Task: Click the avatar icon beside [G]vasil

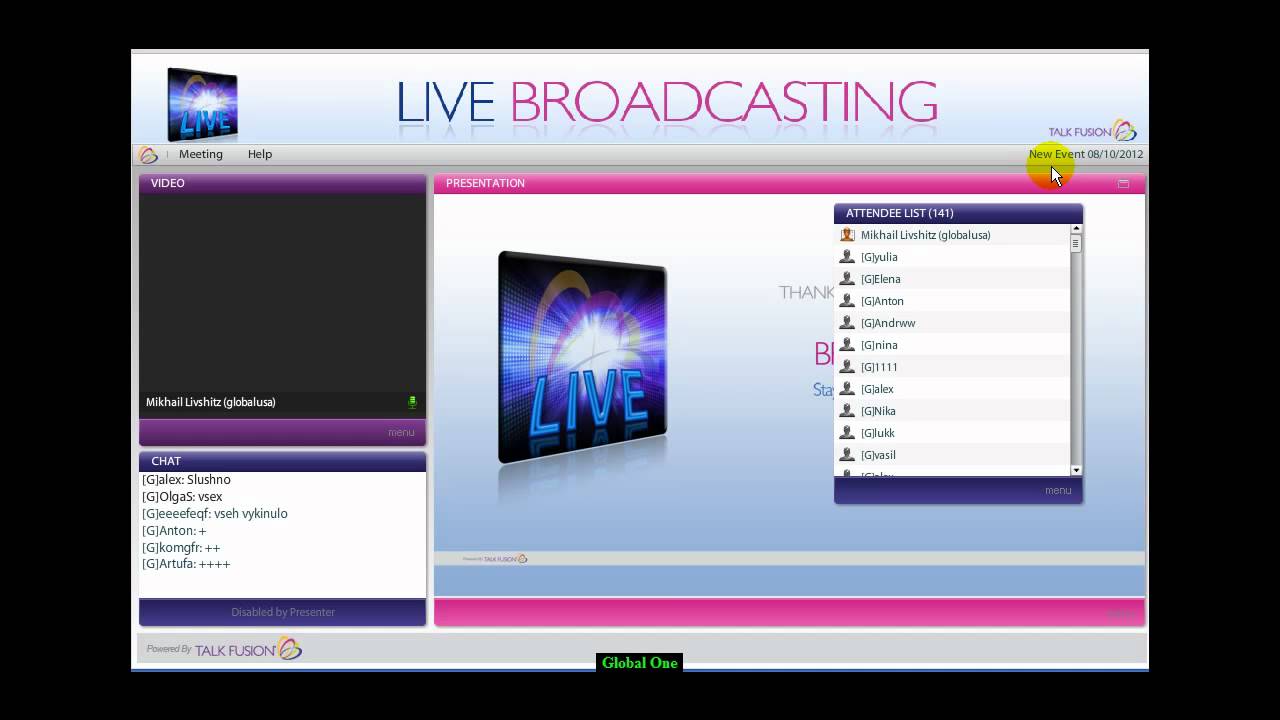Action: pos(847,455)
